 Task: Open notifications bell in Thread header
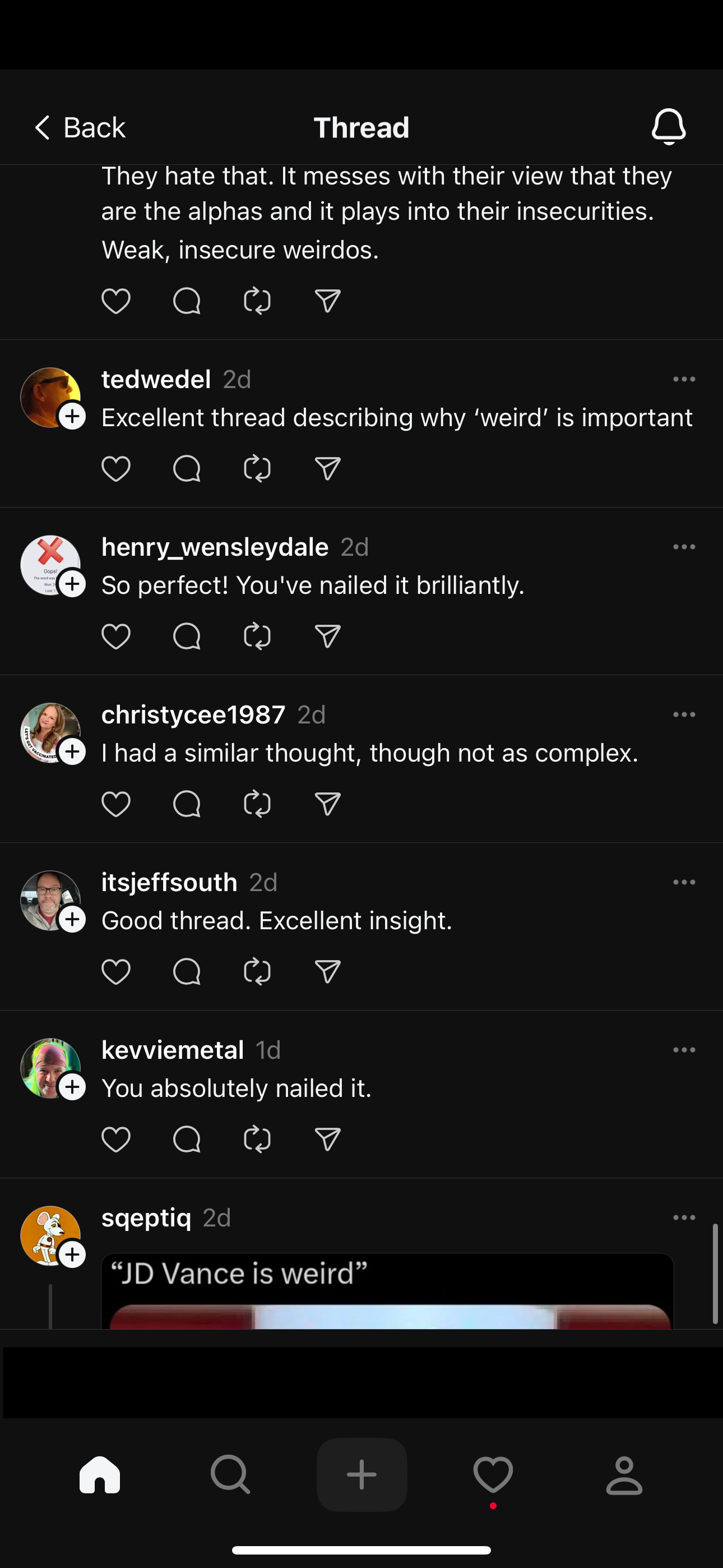click(668, 127)
